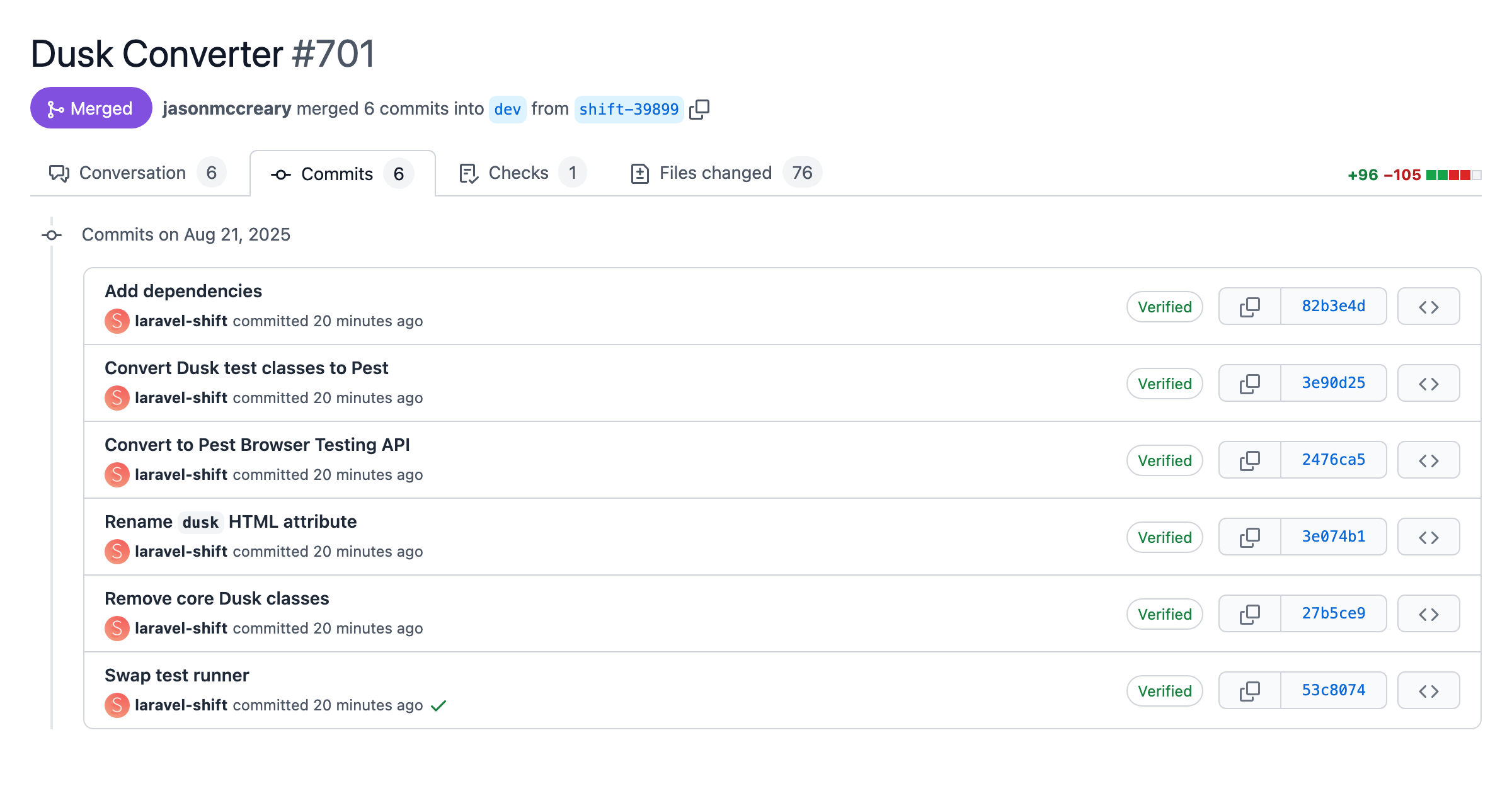
Task: Open commit hash 3e90d25
Action: (x=1334, y=383)
